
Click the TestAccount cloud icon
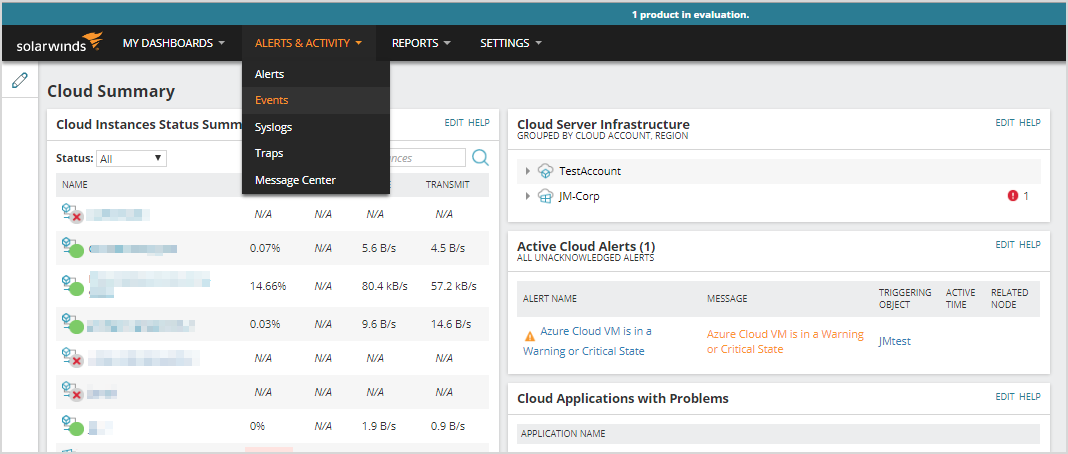tap(545, 171)
